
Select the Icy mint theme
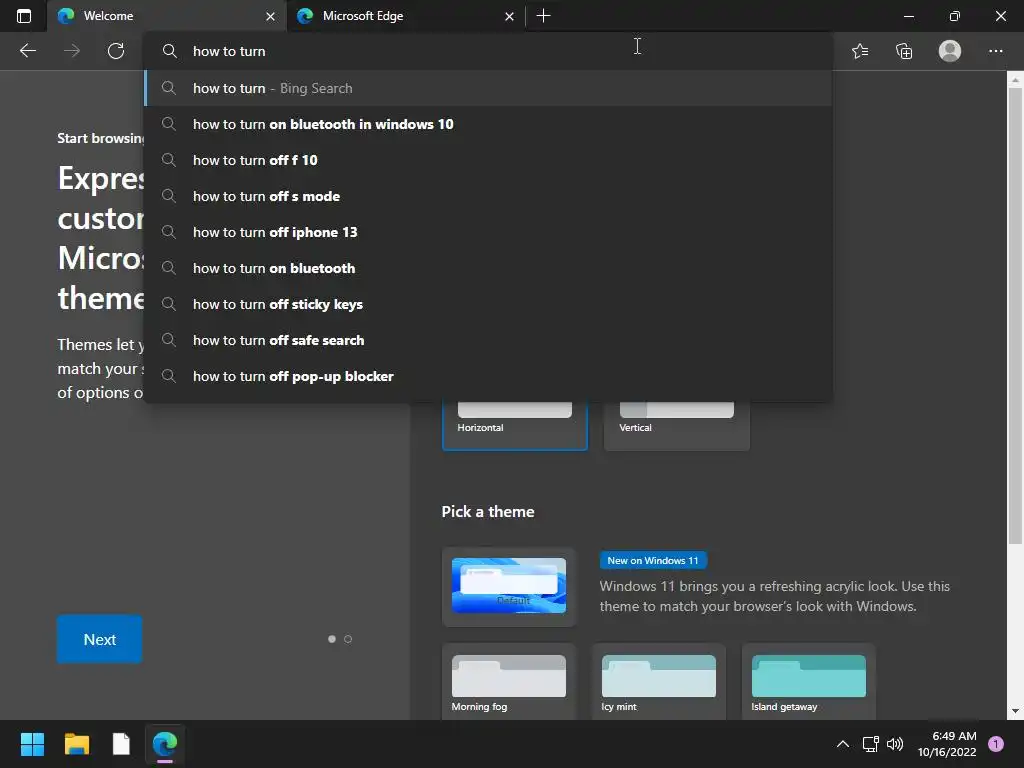pos(658,682)
